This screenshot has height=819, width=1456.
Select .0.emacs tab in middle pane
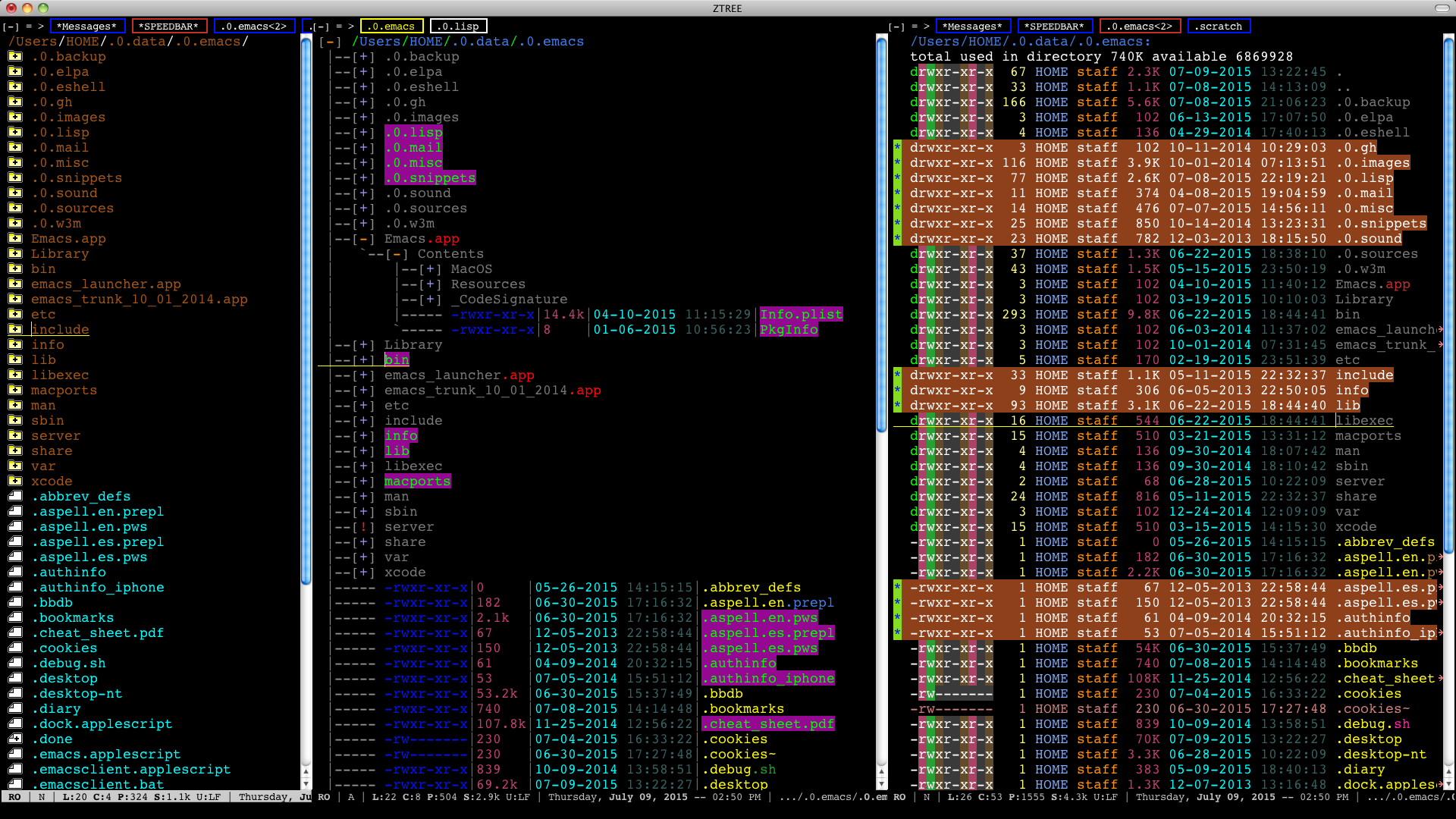pyautogui.click(x=392, y=27)
